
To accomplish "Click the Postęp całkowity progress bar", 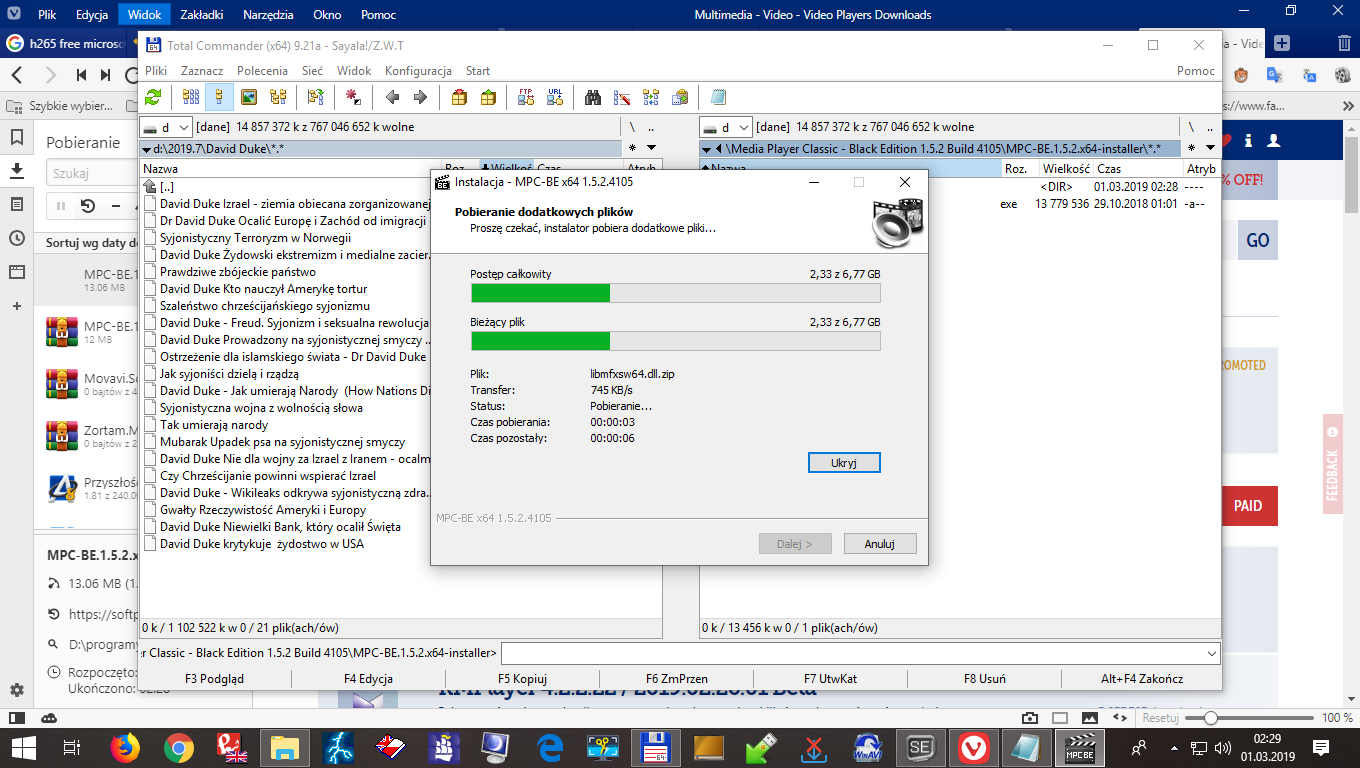I will point(675,292).
